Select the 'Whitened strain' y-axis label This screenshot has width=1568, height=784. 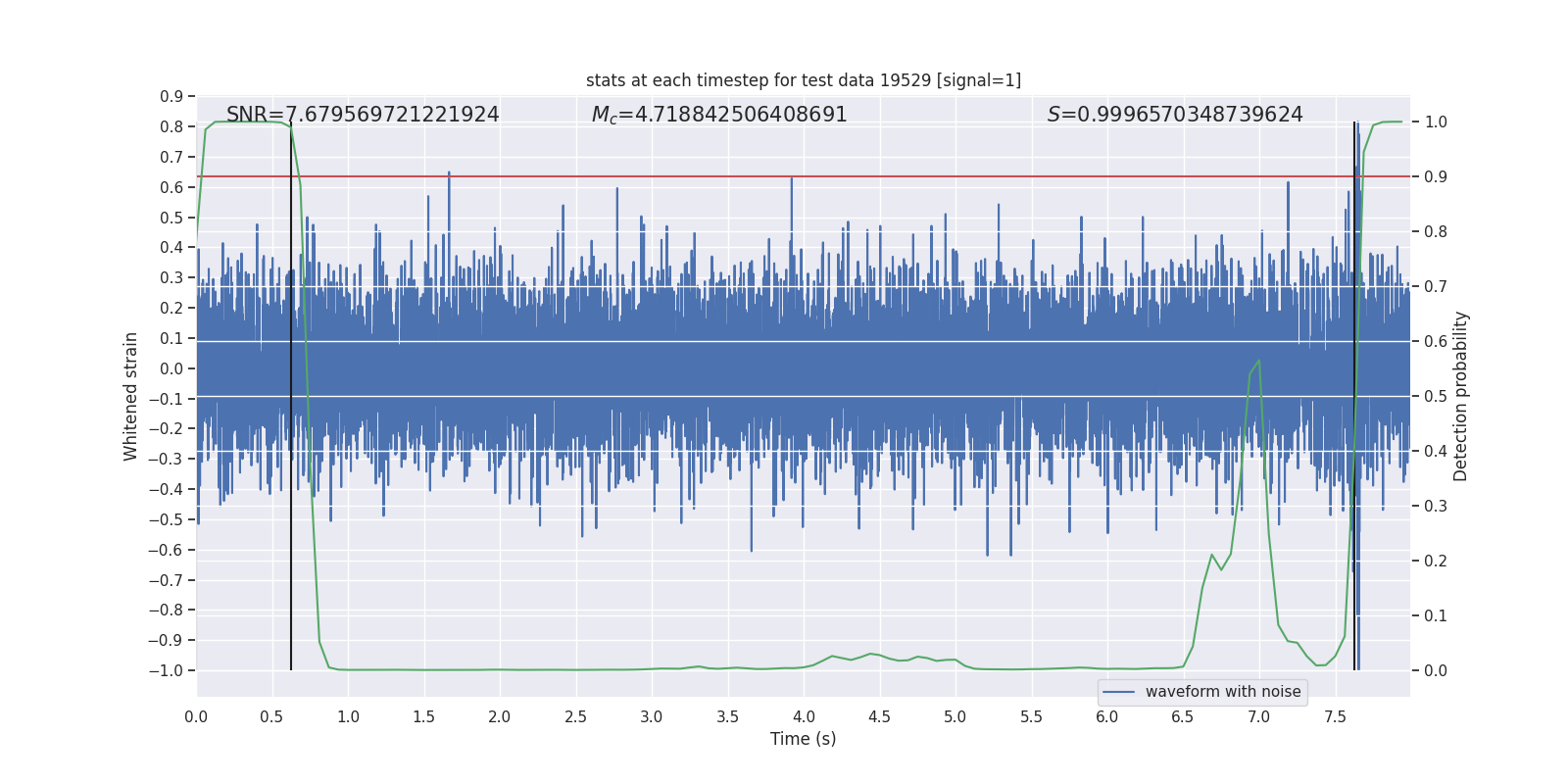tap(131, 396)
